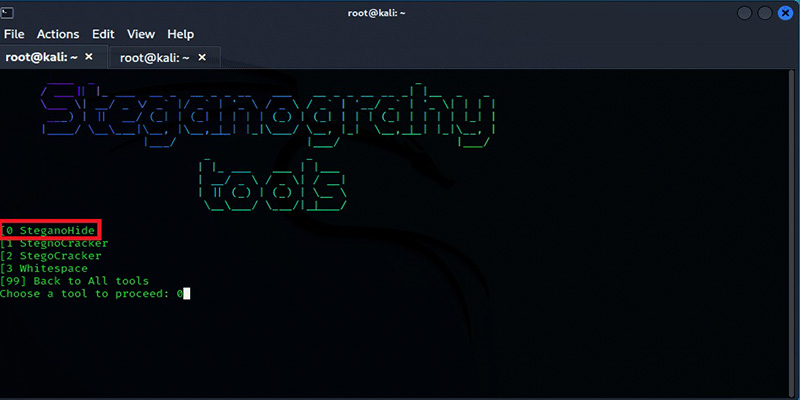Minimize the terminal window
The height and width of the screenshot is (400, 800).
point(744,13)
